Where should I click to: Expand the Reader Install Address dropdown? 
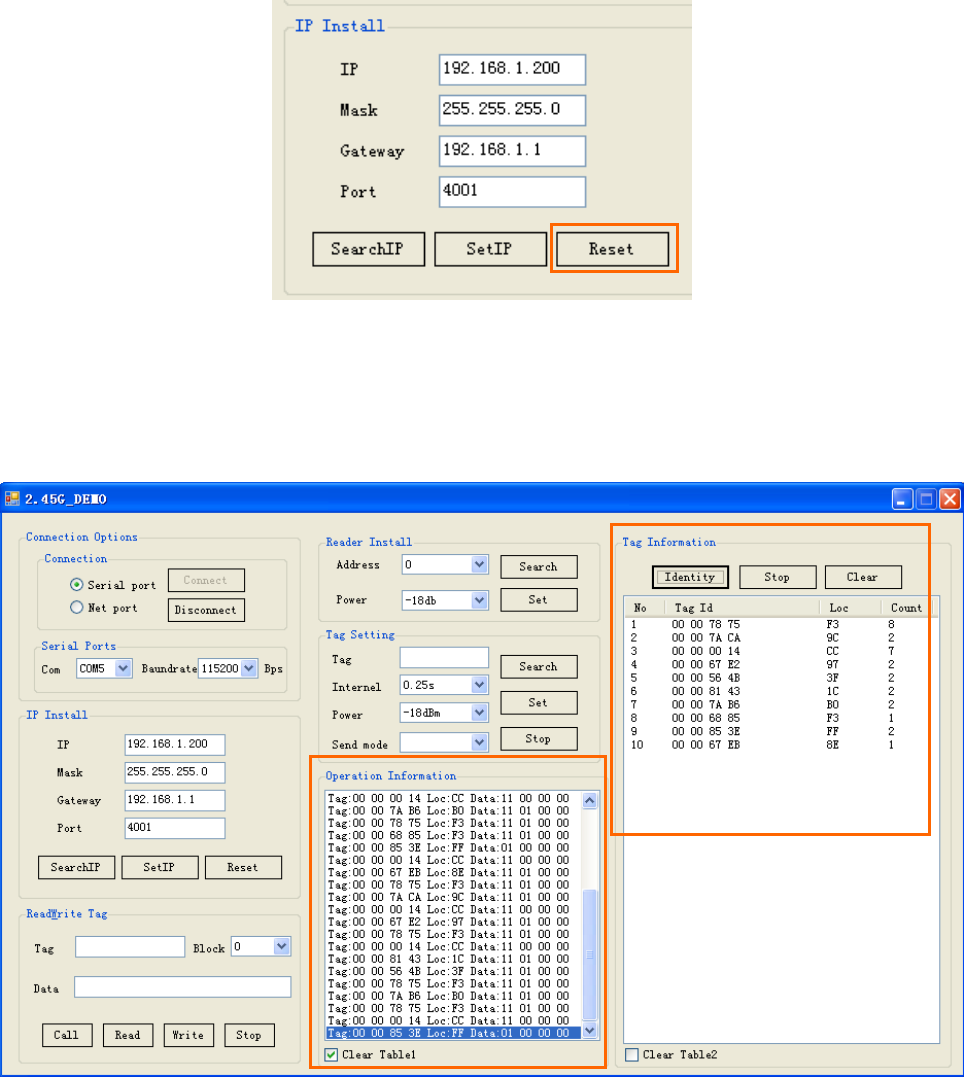click(480, 565)
